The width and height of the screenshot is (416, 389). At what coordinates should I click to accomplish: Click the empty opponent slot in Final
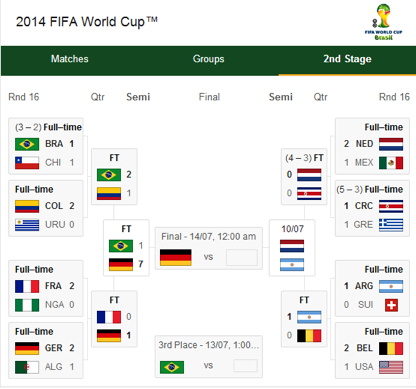coord(242,257)
